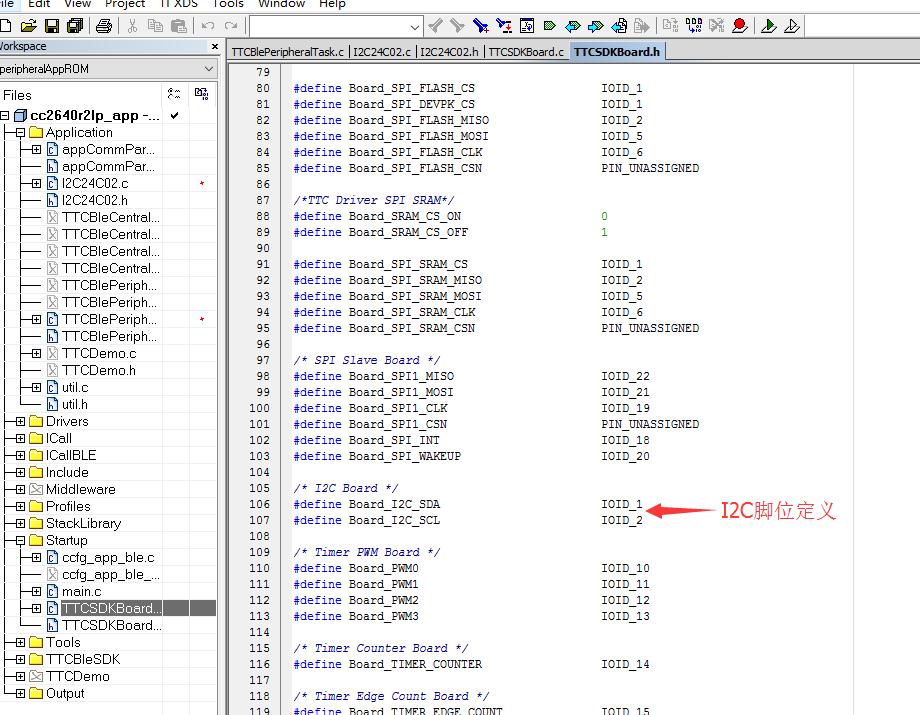The width and height of the screenshot is (920, 715).
Task: Open the Find dialog icon
Action: [x=481, y=26]
